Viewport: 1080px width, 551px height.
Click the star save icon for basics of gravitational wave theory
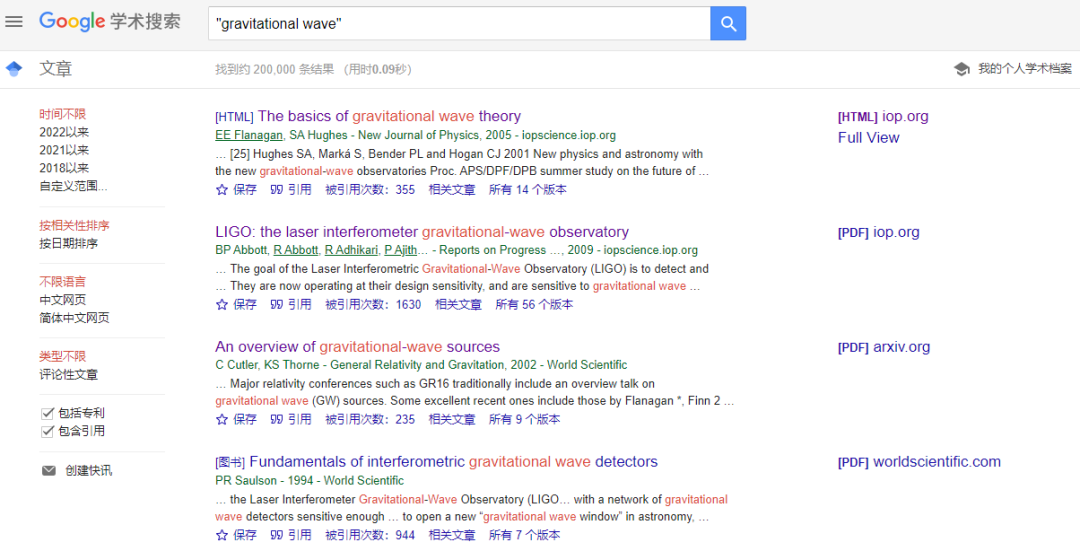221,189
